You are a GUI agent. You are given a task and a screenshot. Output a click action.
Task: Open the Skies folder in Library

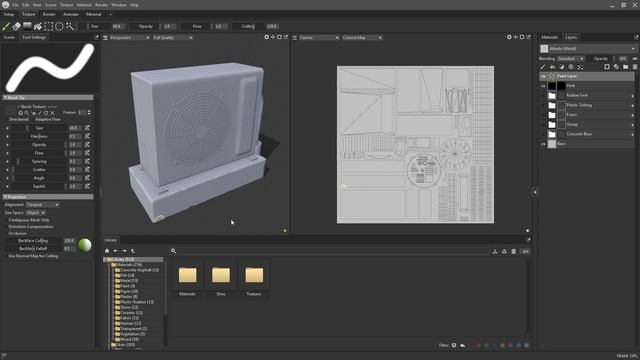click(x=221, y=279)
